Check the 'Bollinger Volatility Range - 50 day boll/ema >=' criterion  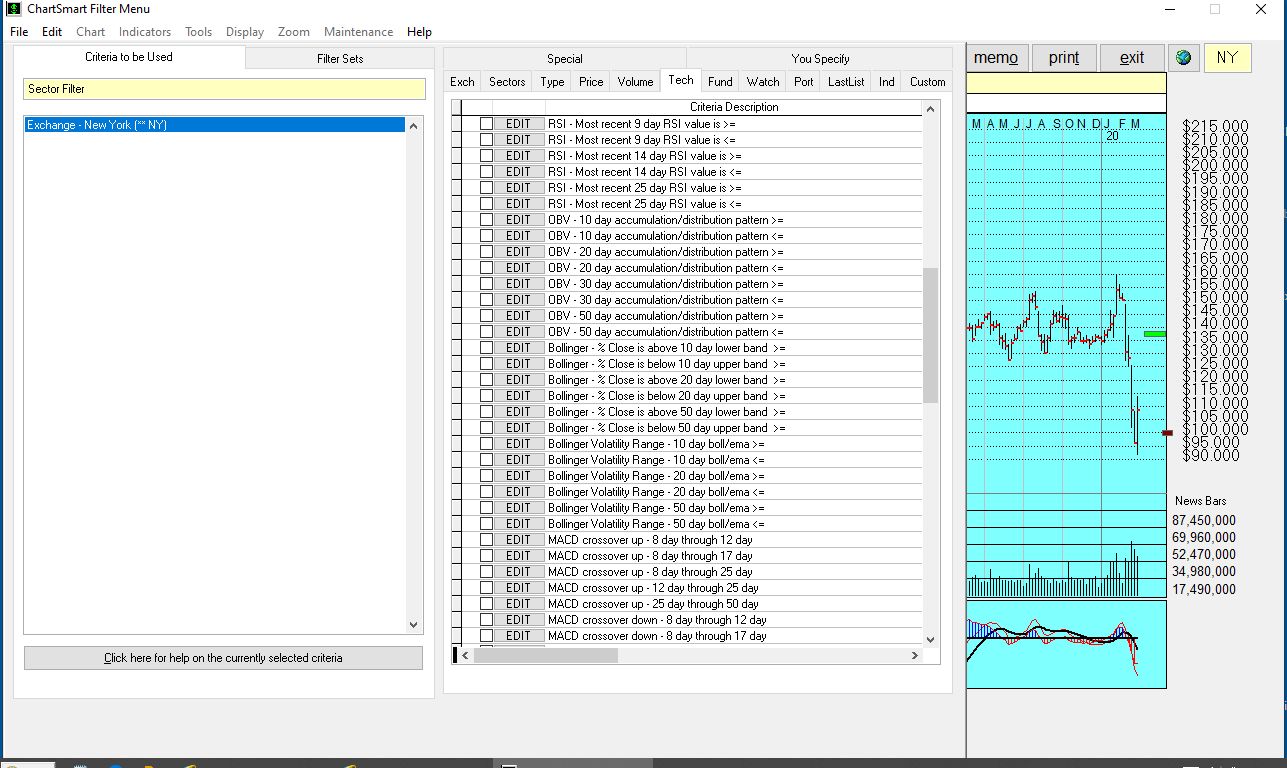click(486, 507)
